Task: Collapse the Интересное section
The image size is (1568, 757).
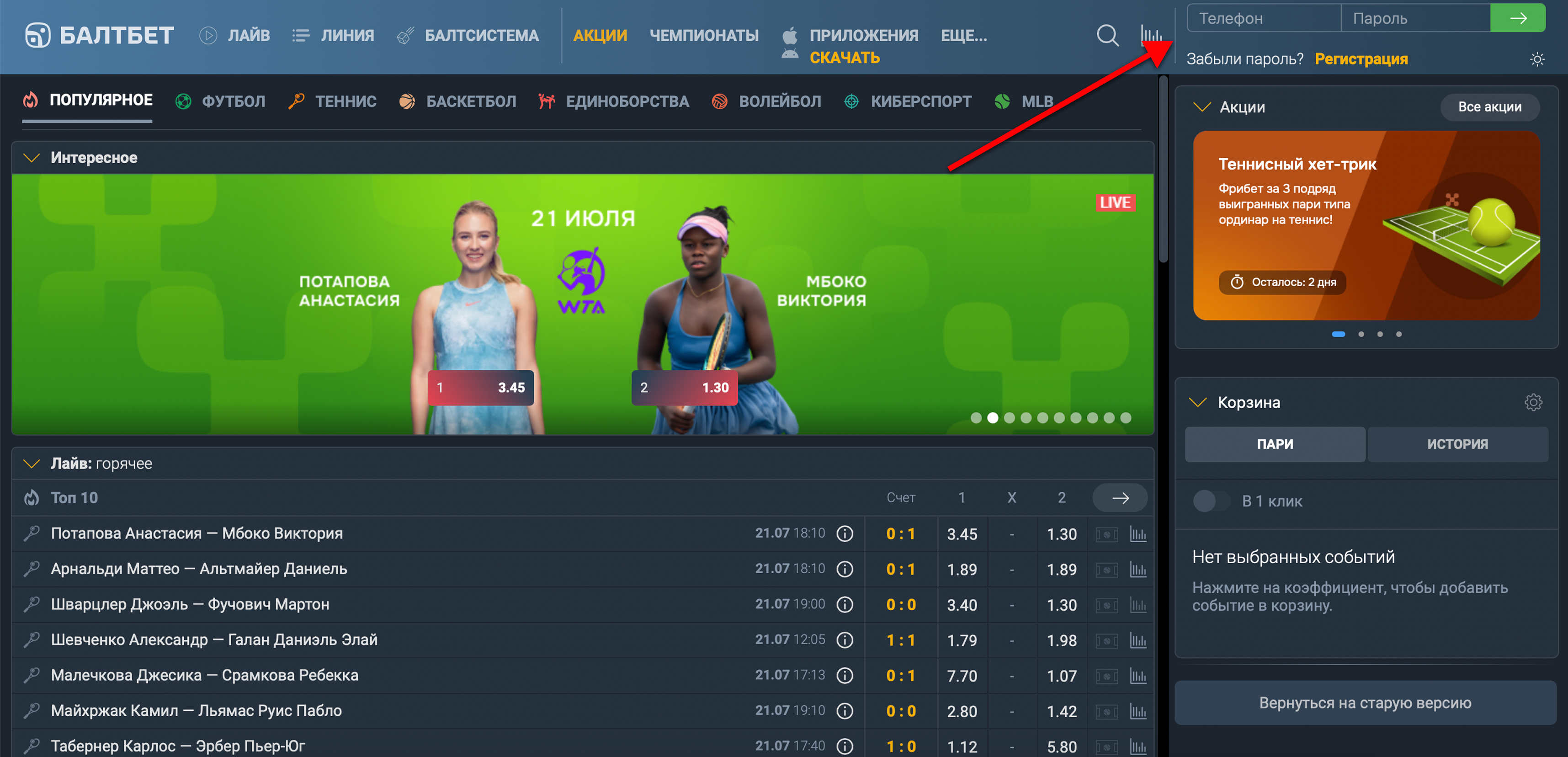Action: pyautogui.click(x=31, y=158)
